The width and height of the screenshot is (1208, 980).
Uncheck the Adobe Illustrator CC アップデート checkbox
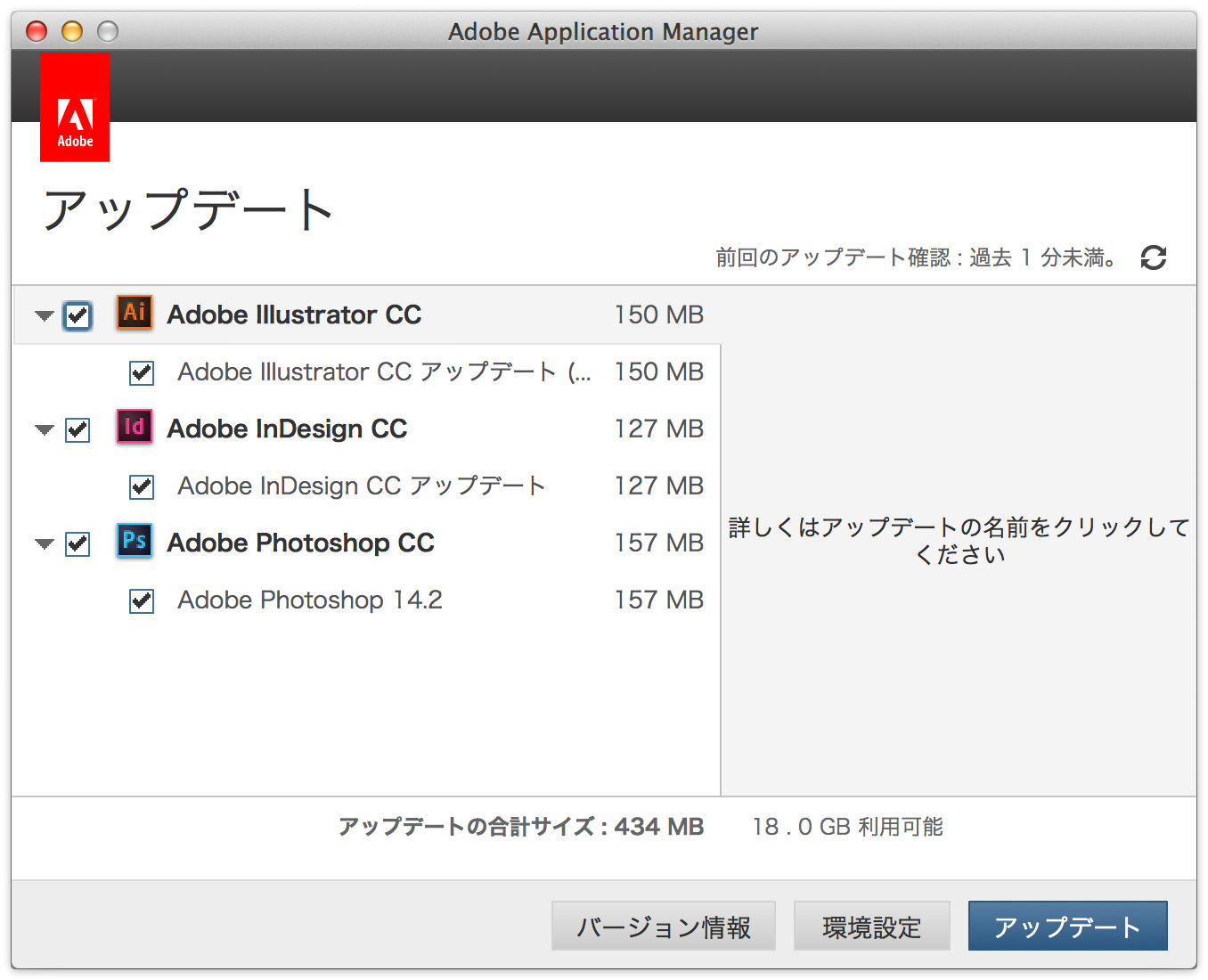[x=142, y=372]
